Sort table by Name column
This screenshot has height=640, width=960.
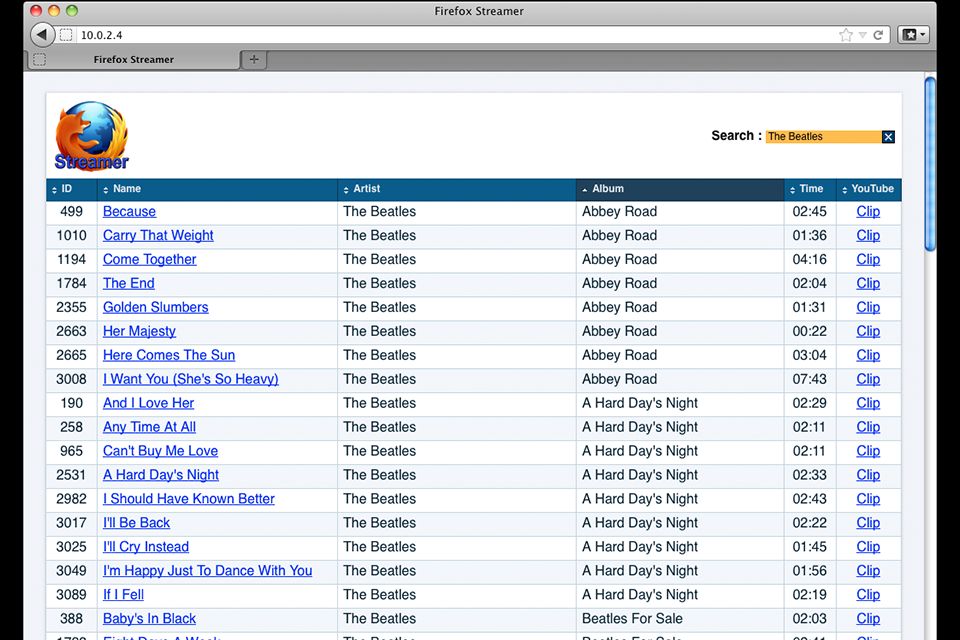point(217,189)
